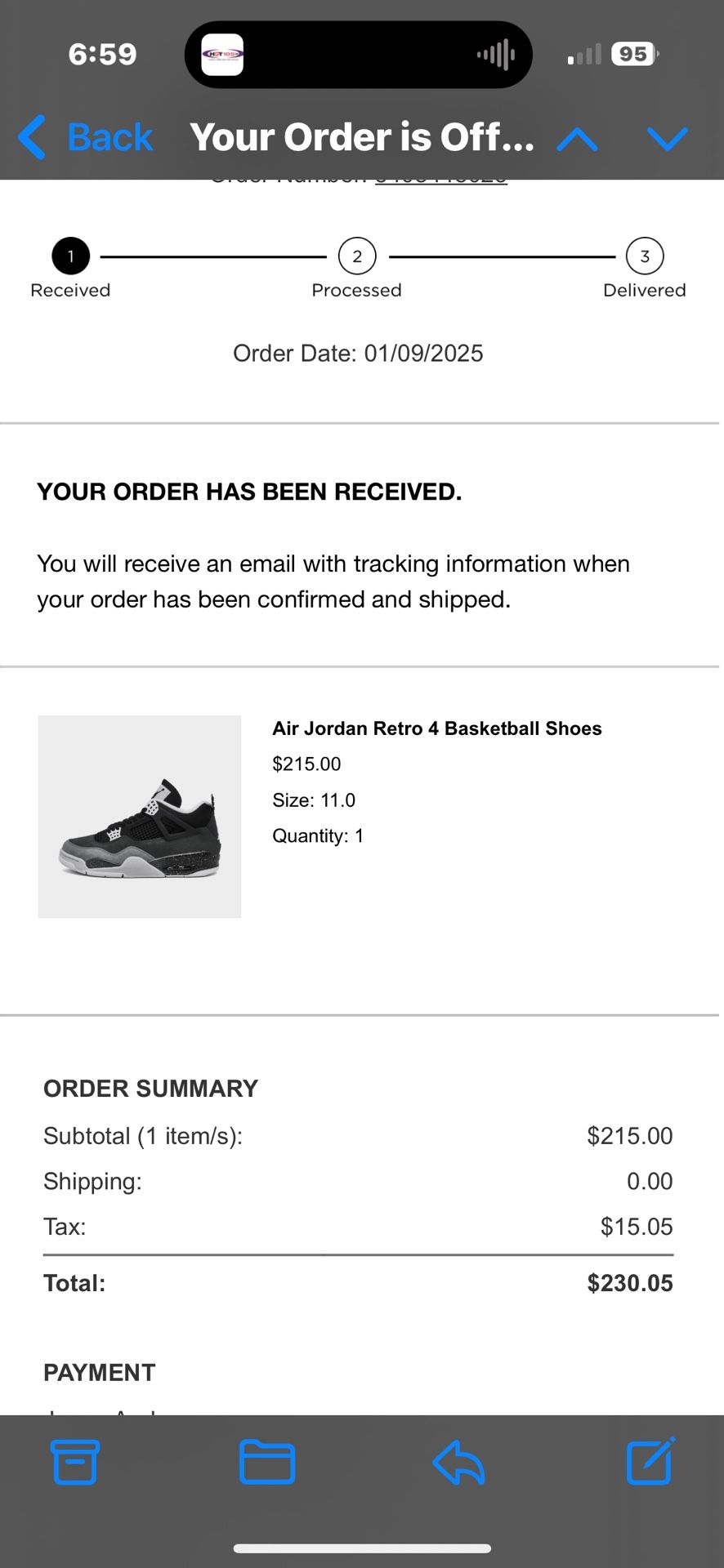Tap the audio waveform in the Dynamic Island
This screenshot has height=1568, width=724.
(x=495, y=55)
